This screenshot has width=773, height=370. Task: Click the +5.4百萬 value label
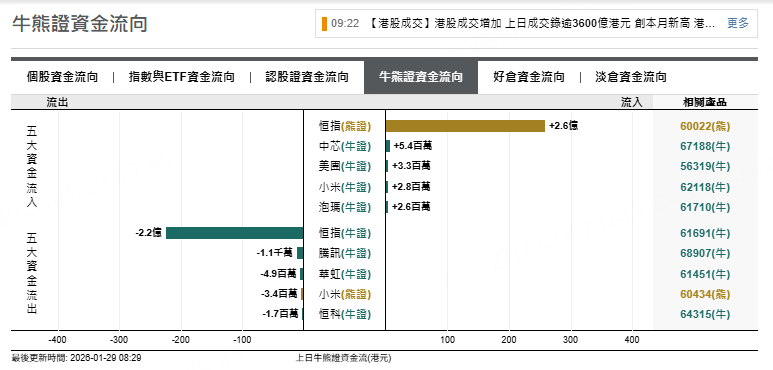(413, 146)
